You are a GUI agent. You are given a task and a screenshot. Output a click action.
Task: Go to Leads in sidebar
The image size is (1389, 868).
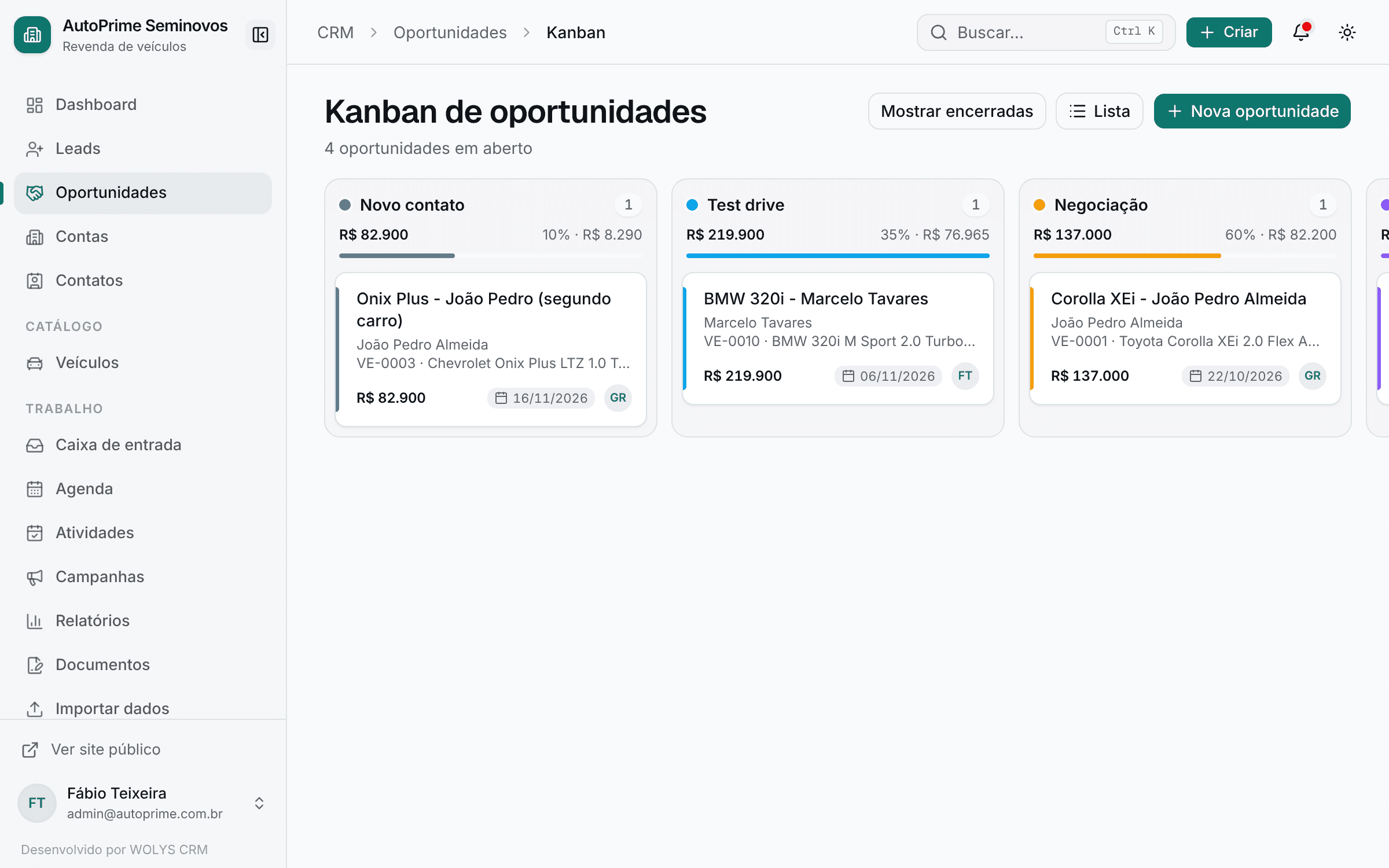coord(143,149)
